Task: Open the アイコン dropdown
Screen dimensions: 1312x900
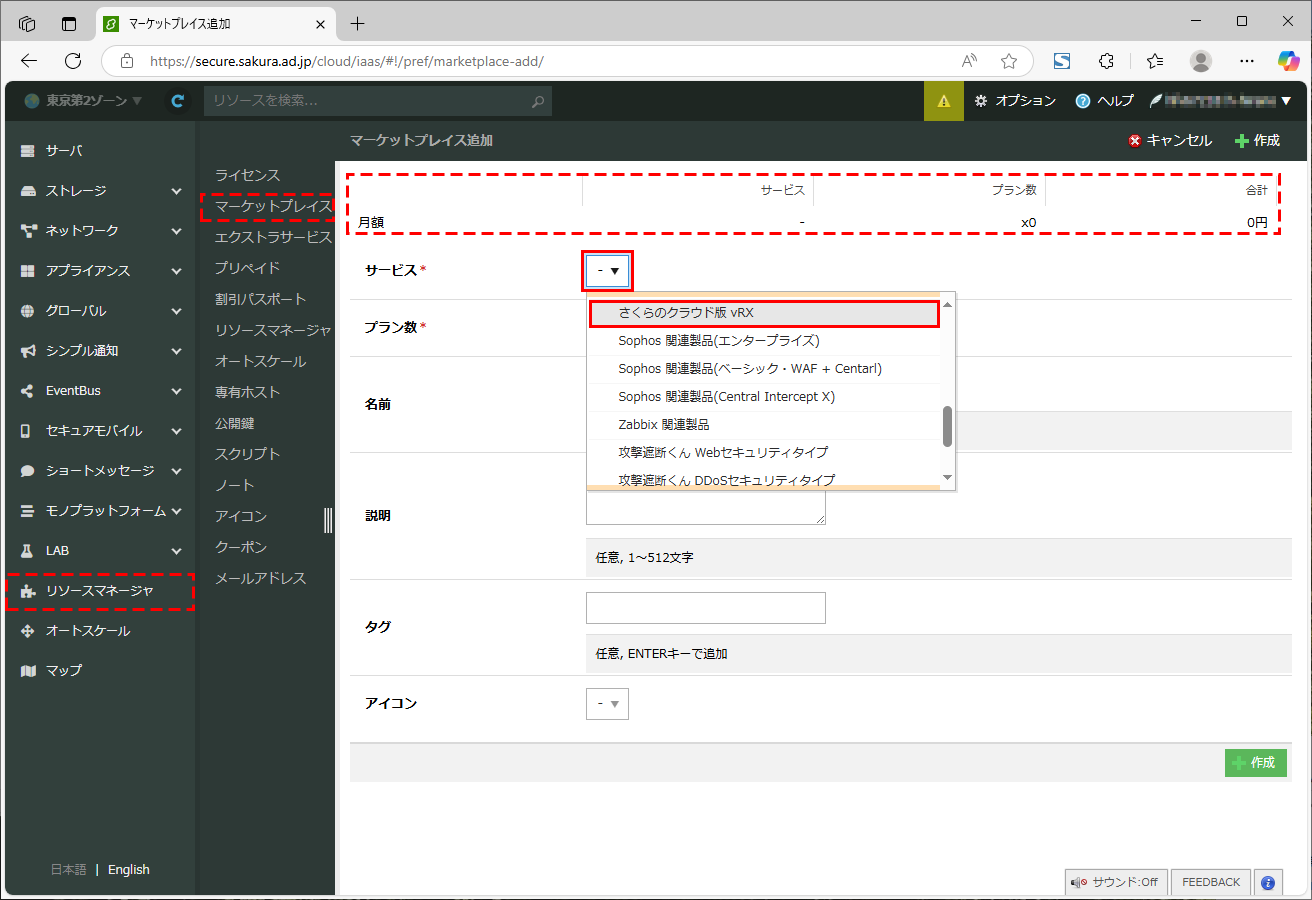Action: (607, 704)
